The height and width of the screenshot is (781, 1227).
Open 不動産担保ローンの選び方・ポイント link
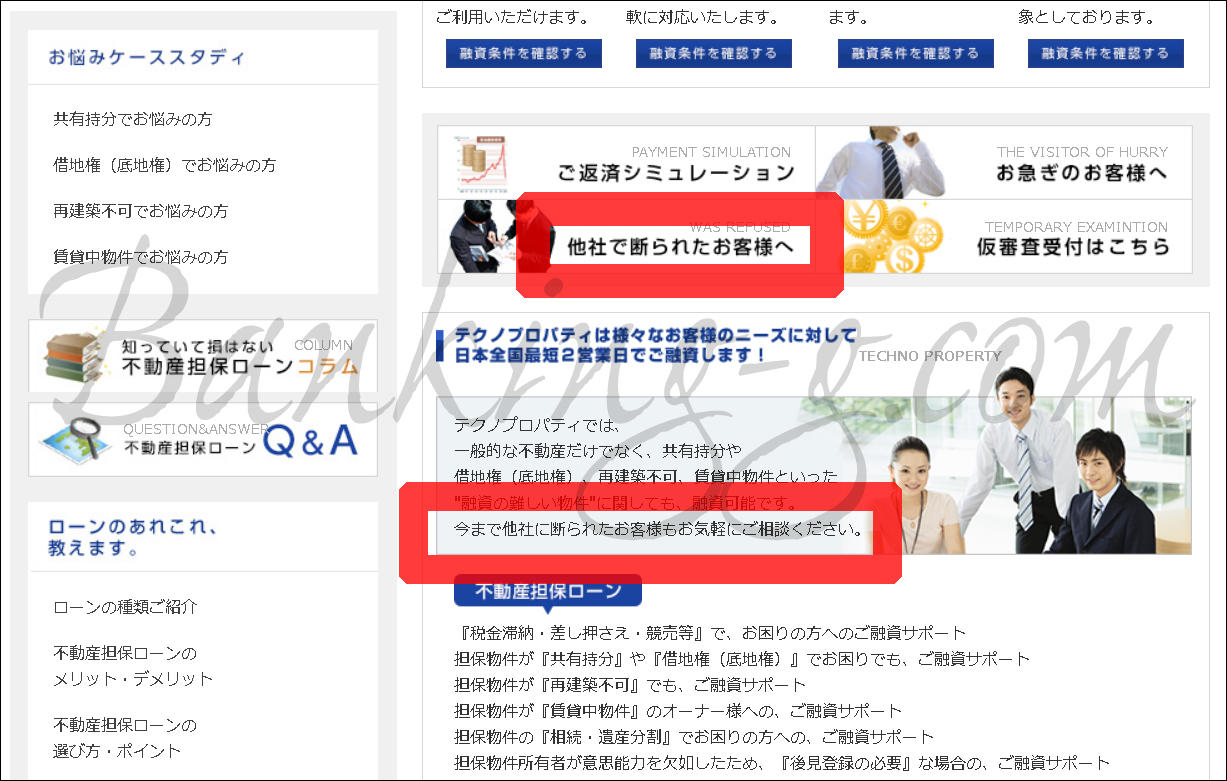tap(125, 738)
